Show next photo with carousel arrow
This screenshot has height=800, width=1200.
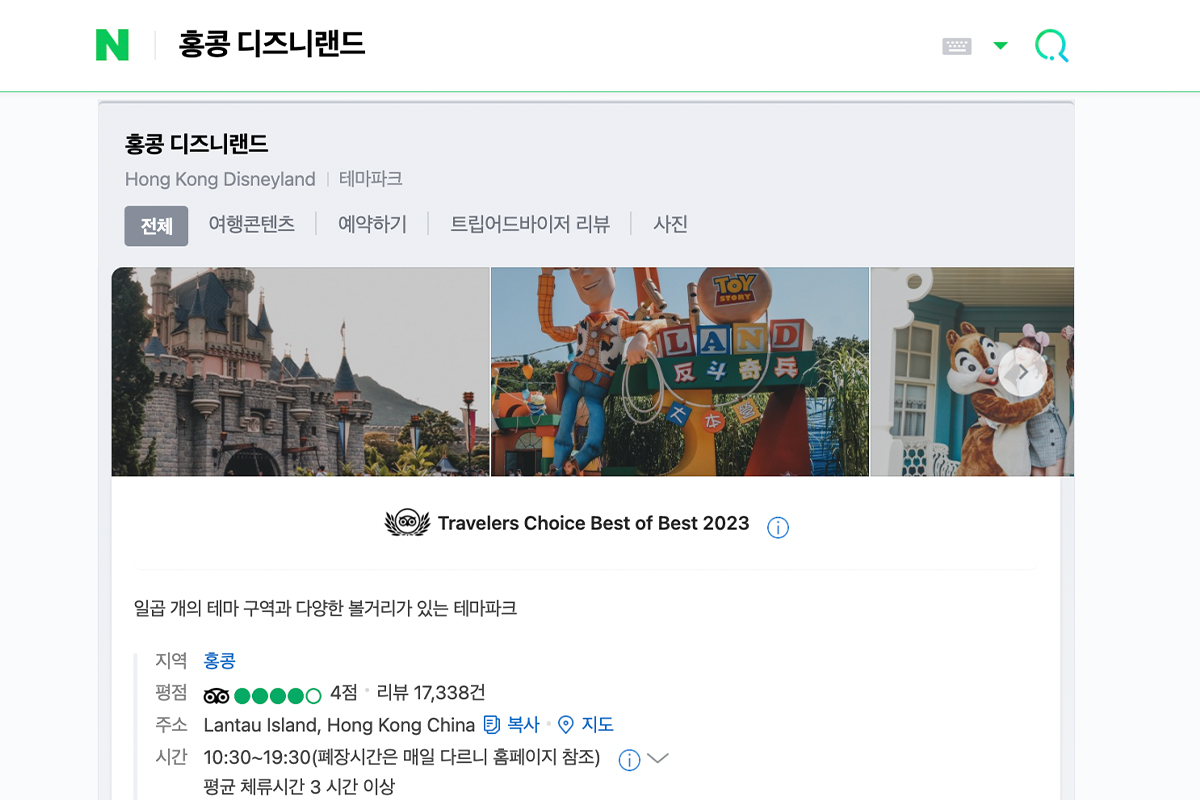1022,372
